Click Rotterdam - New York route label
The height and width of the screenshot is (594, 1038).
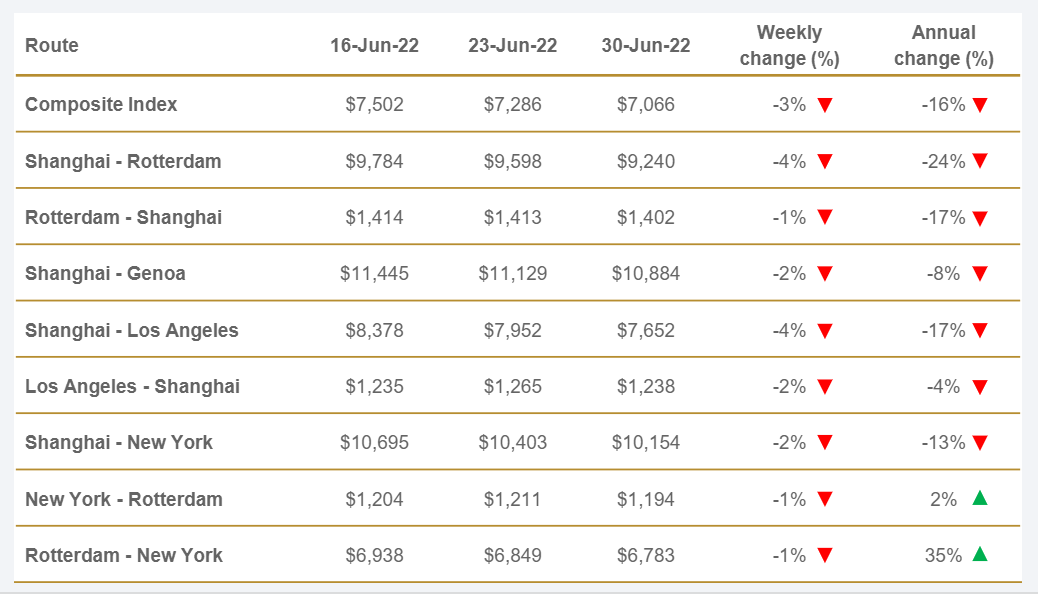(x=124, y=555)
